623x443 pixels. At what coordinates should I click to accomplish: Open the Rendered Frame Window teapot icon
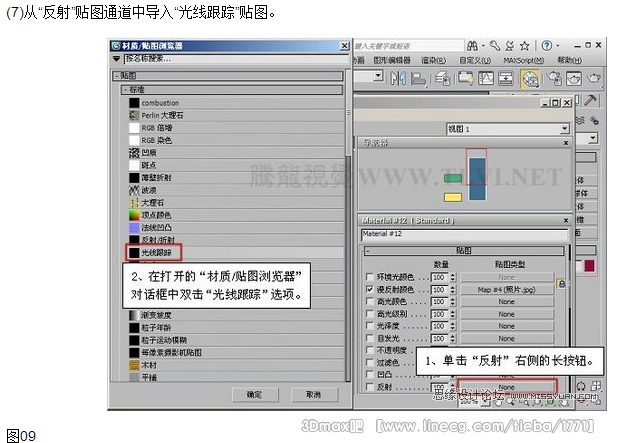(x=574, y=78)
